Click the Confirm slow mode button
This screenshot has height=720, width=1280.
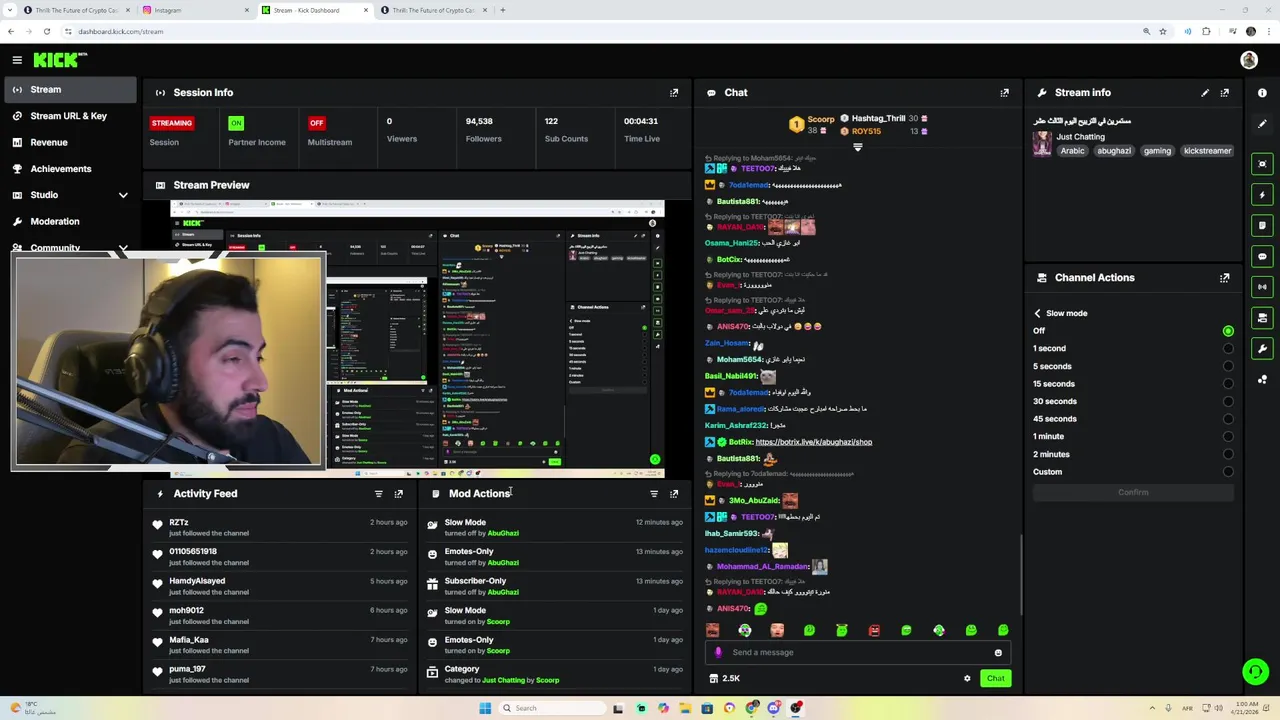point(1133,492)
